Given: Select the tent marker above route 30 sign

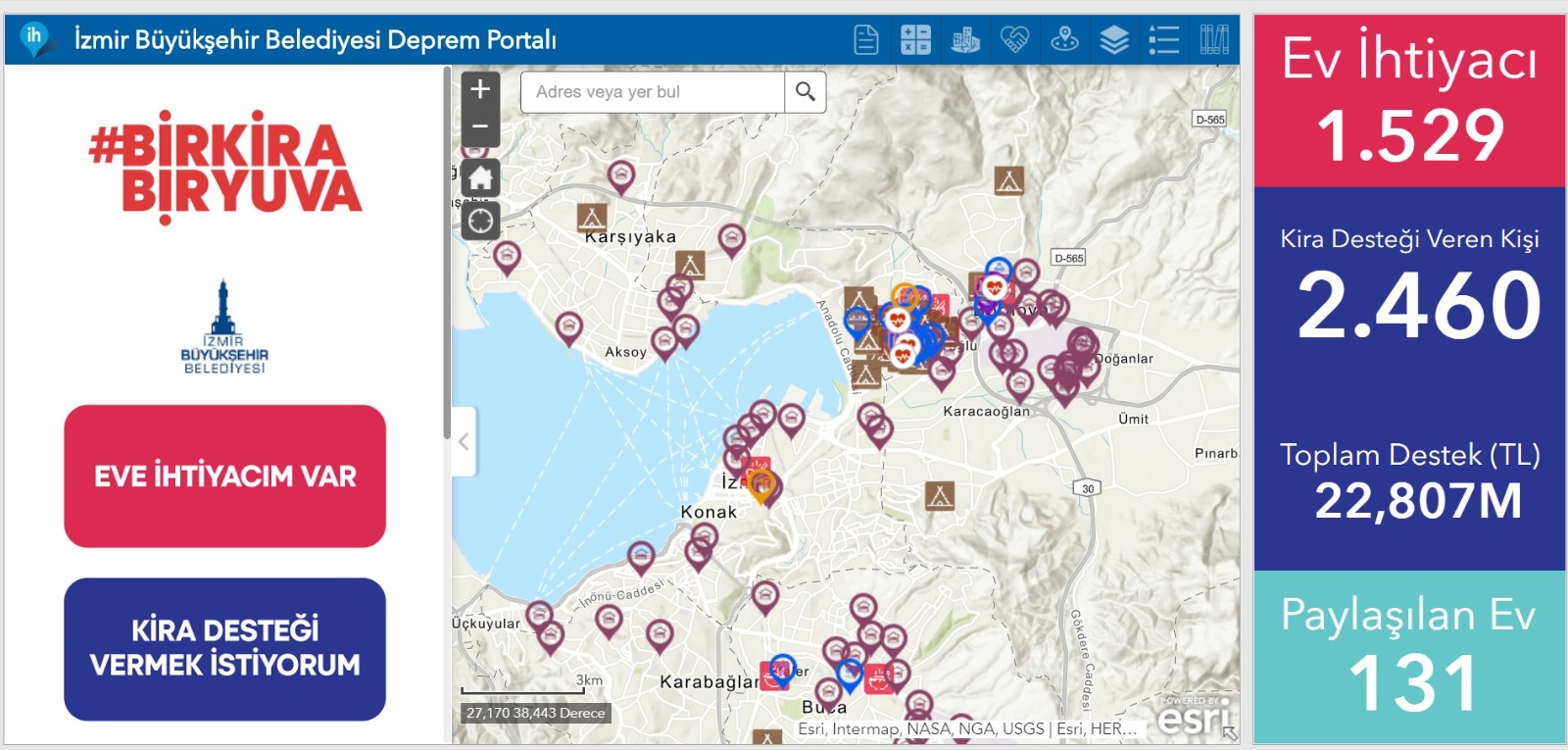Looking at the screenshot, I should (940, 496).
